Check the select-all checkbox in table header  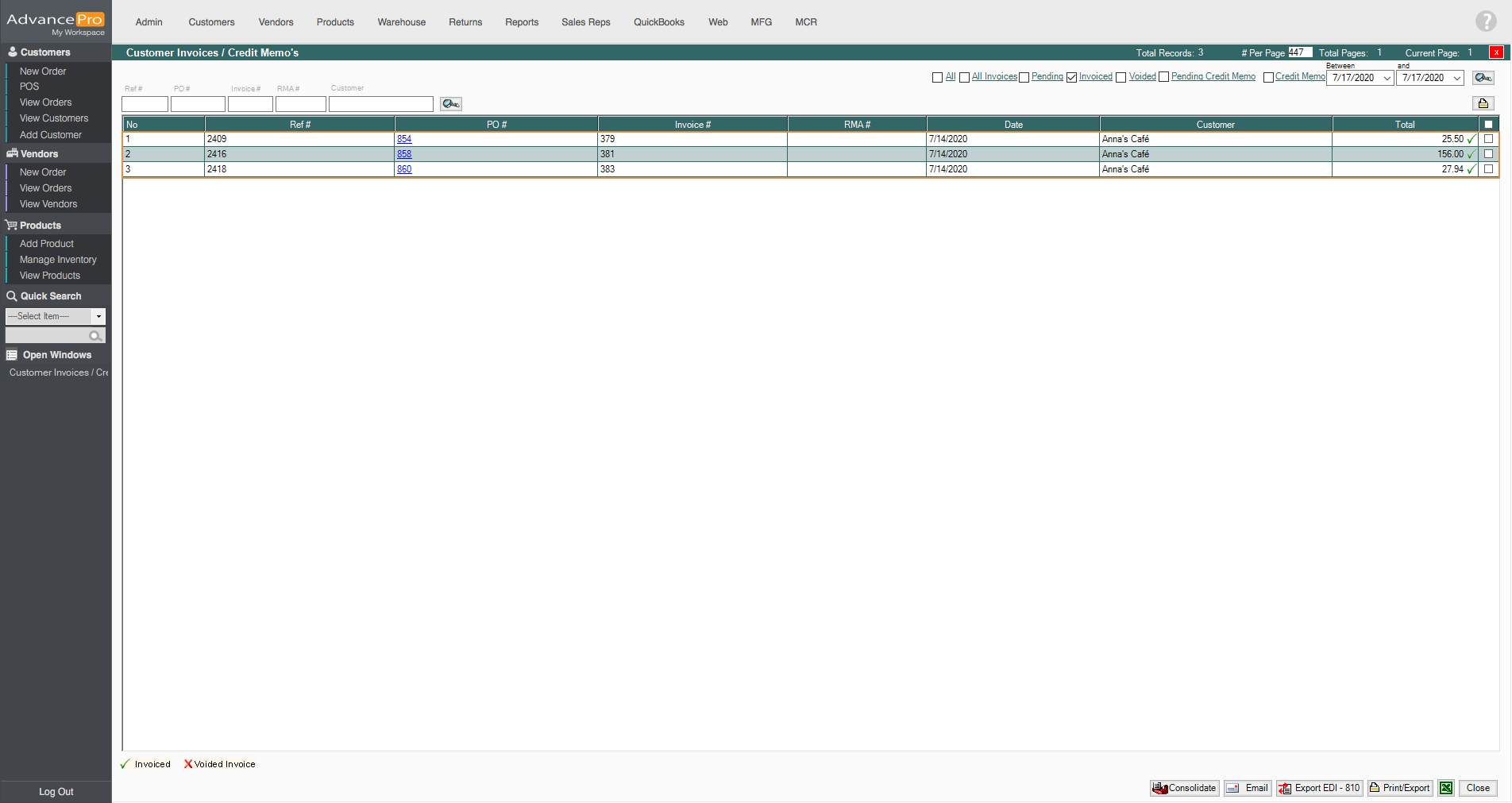point(1488,125)
